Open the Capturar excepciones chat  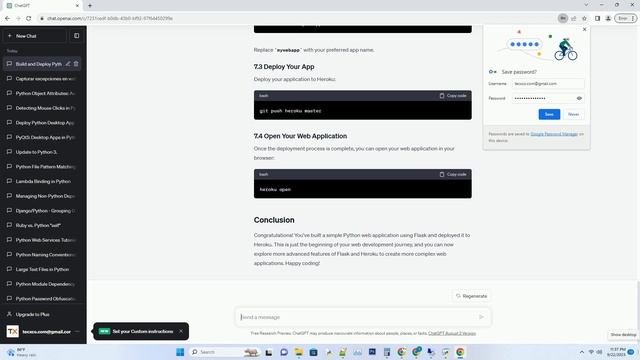coord(42,78)
